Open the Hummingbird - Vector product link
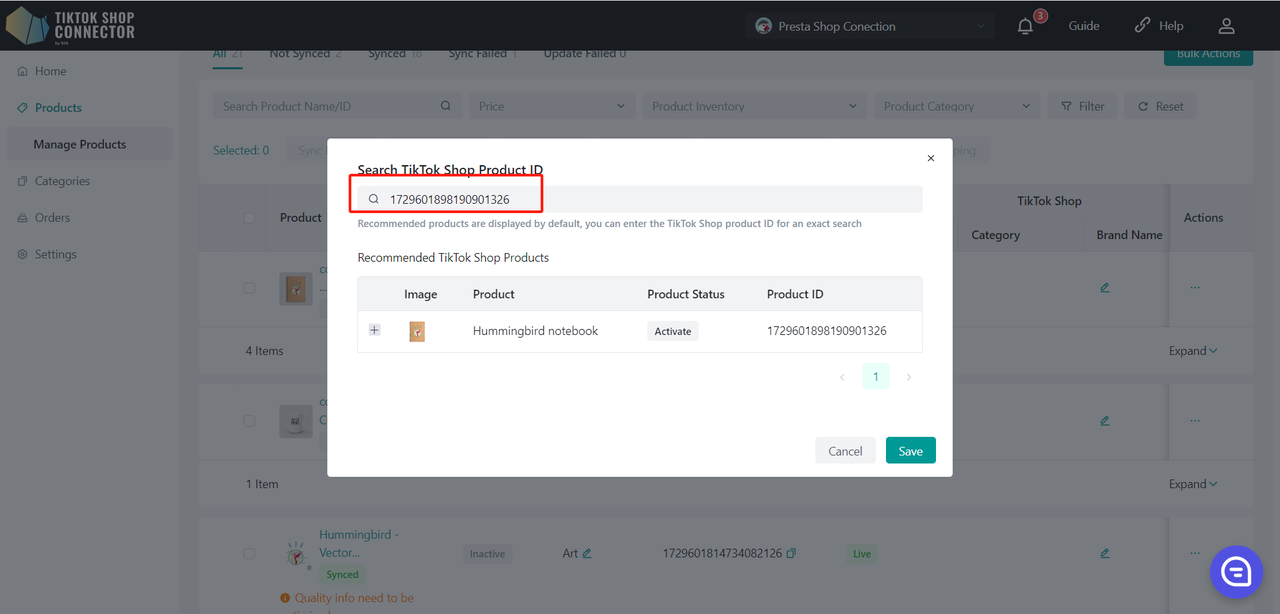Image resolution: width=1280 pixels, height=614 pixels. [359, 543]
